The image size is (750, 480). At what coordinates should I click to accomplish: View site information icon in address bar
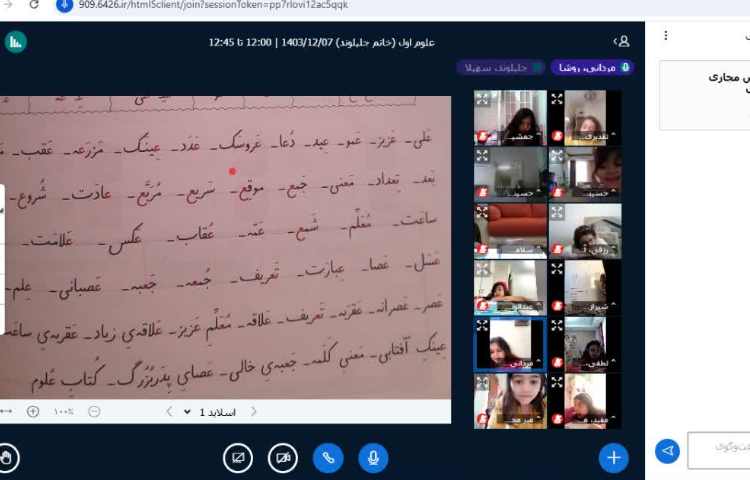(x=65, y=5)
